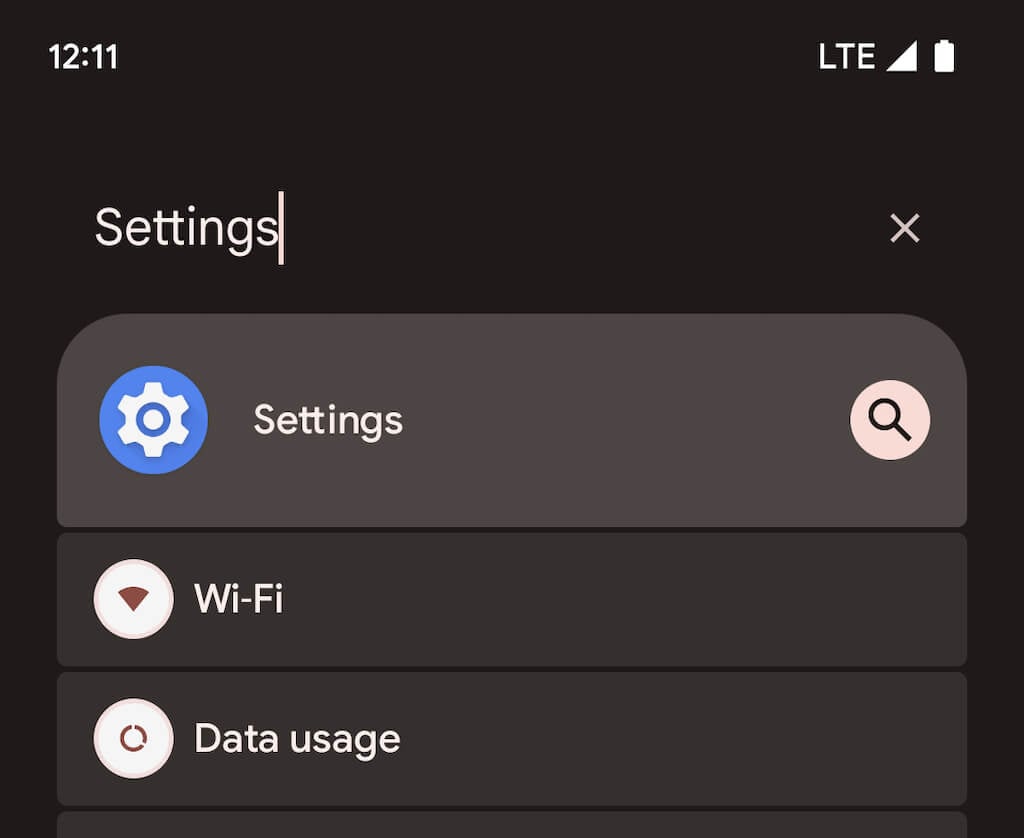Clear the search with the X button
This screenshot has width=1024, height=838.
pos(904,229)
